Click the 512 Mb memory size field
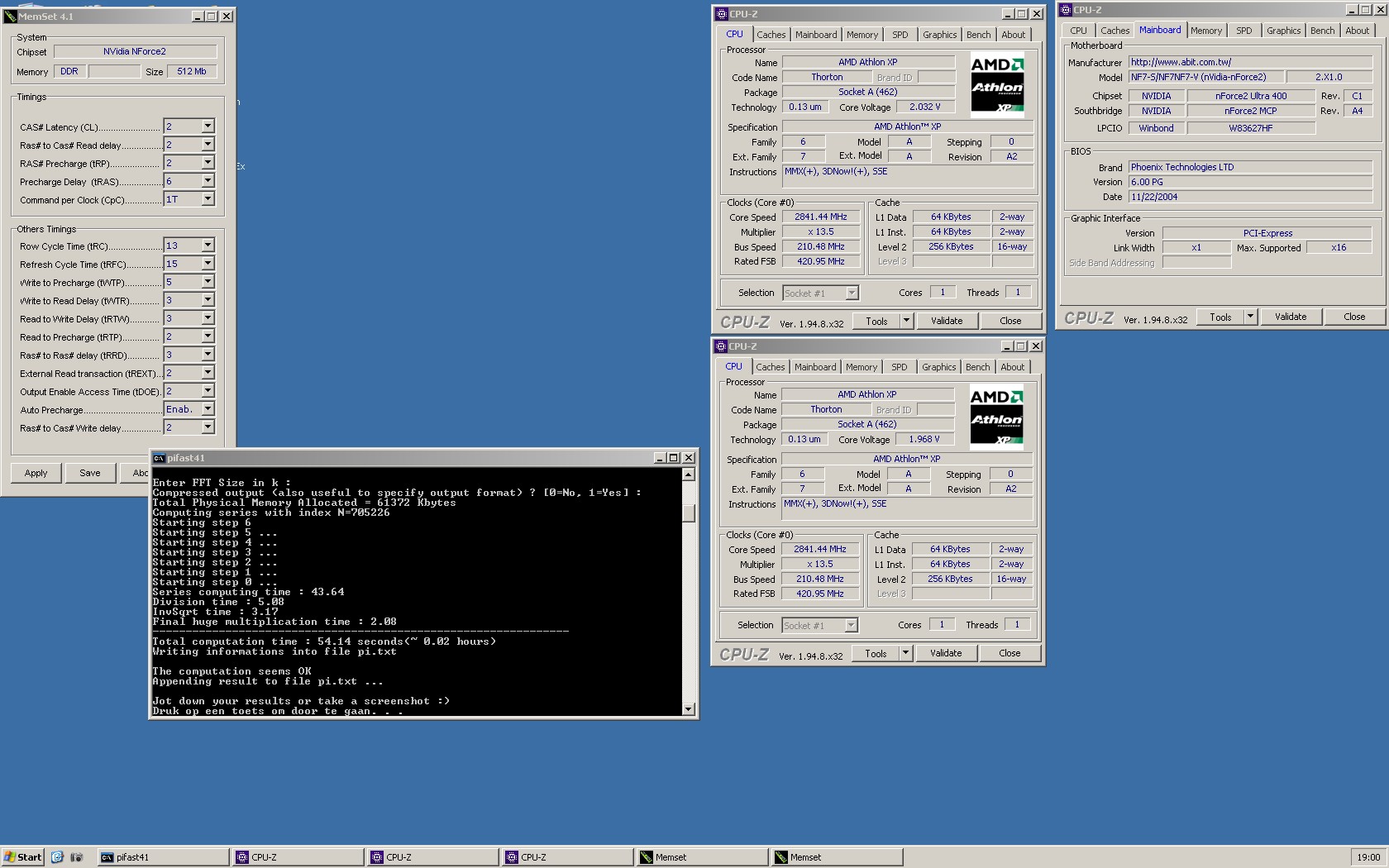The image size is (1389, 868). 192,71
